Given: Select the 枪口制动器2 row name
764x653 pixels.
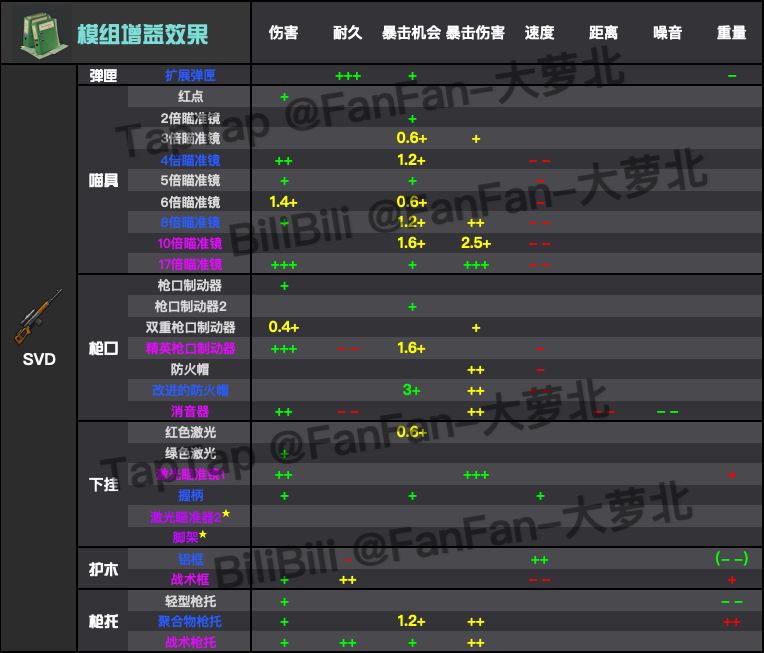Looking at the screenshot, I should [x=190, y=307].
